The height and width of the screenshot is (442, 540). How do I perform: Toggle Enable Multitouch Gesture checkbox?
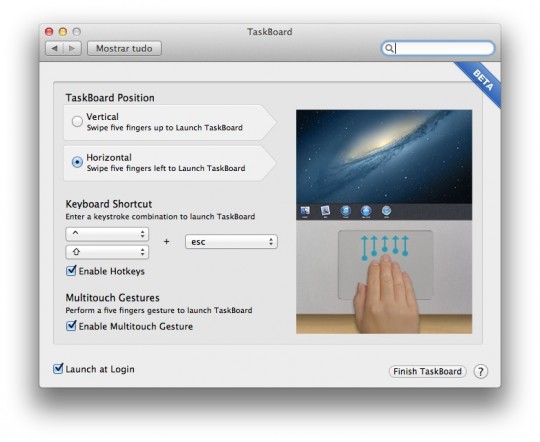coord(71,326)
